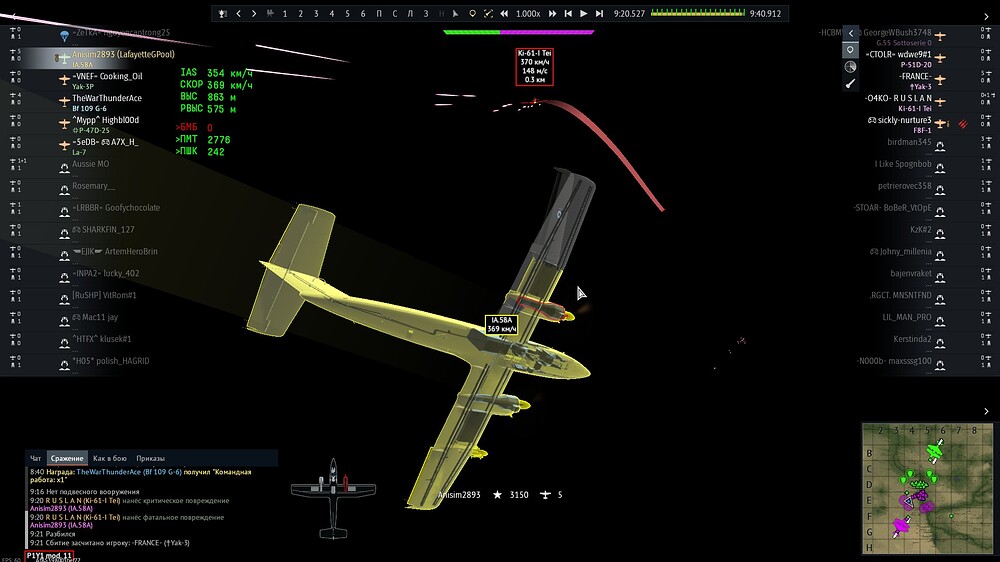Image resolution: width=1000 pixels, height=562 pixels.
Task: Click the replay timeline progress bar
Action: point(698,13)
